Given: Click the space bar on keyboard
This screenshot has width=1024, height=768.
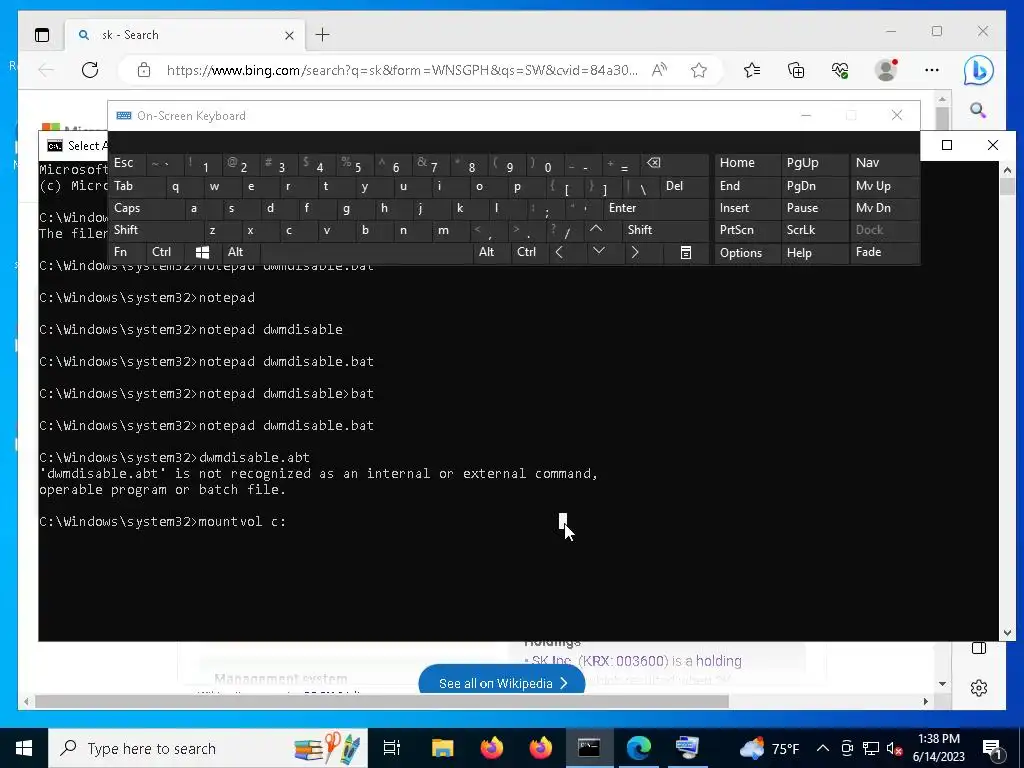Looking at the screenshot, I should click(x=366, y=252).
